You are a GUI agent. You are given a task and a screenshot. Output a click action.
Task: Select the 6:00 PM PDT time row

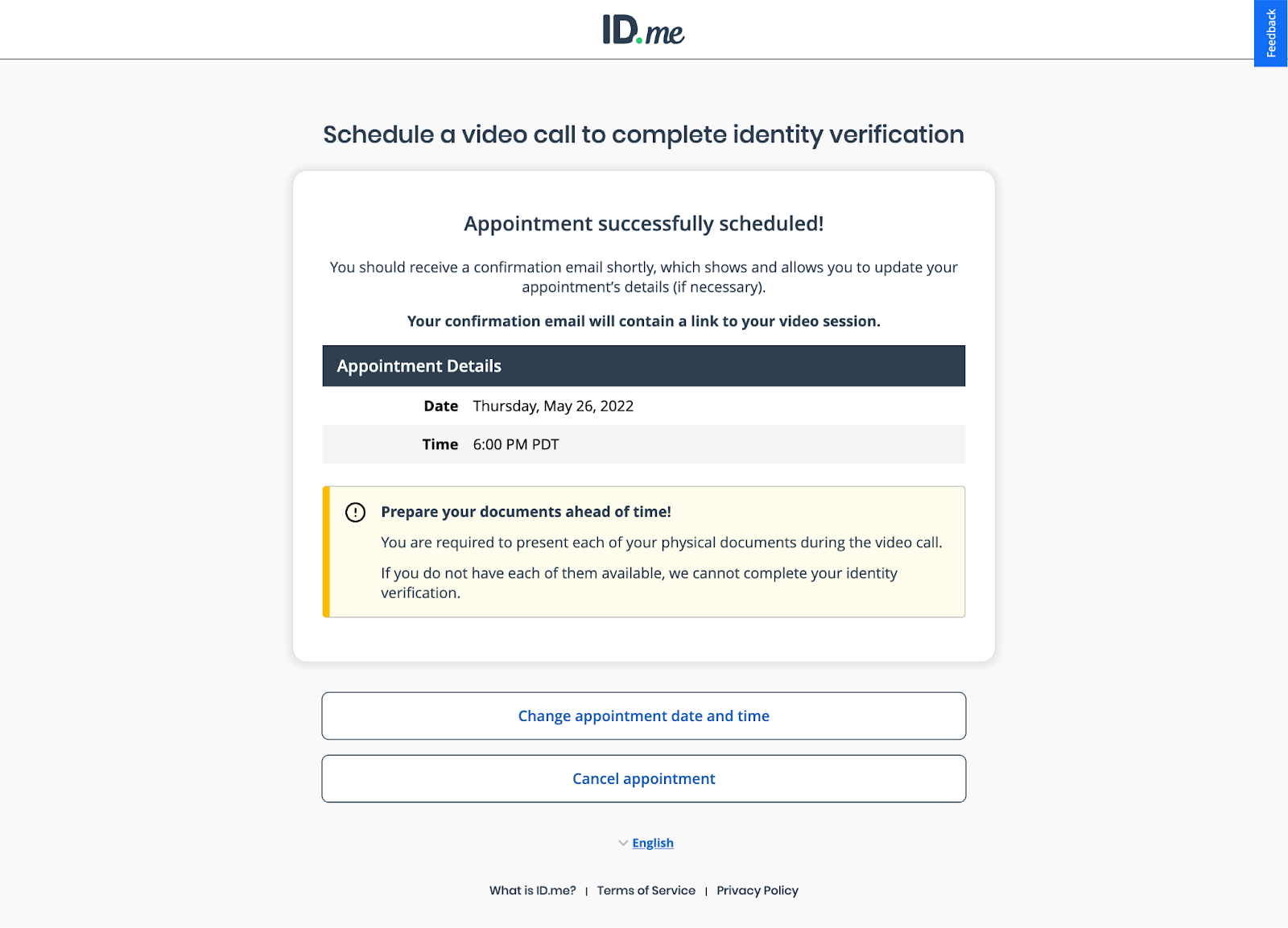tap(643, 444)
